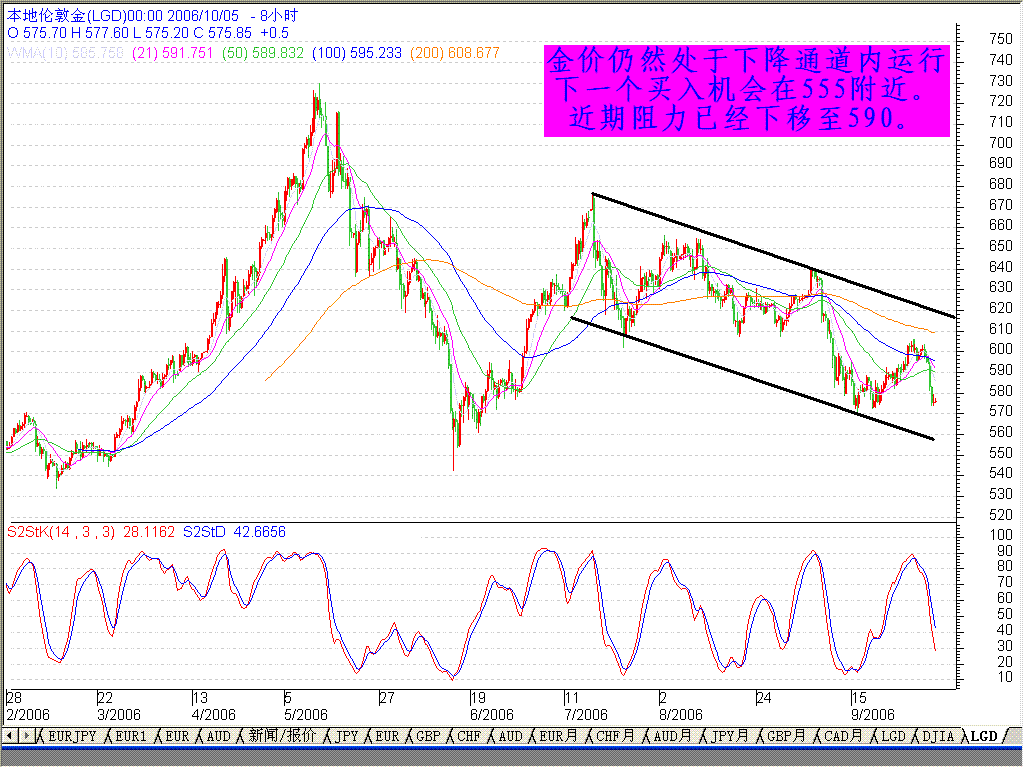The image size is (1024, 768).
Task: Click the OHLC values line
Action: click(148, 33)
